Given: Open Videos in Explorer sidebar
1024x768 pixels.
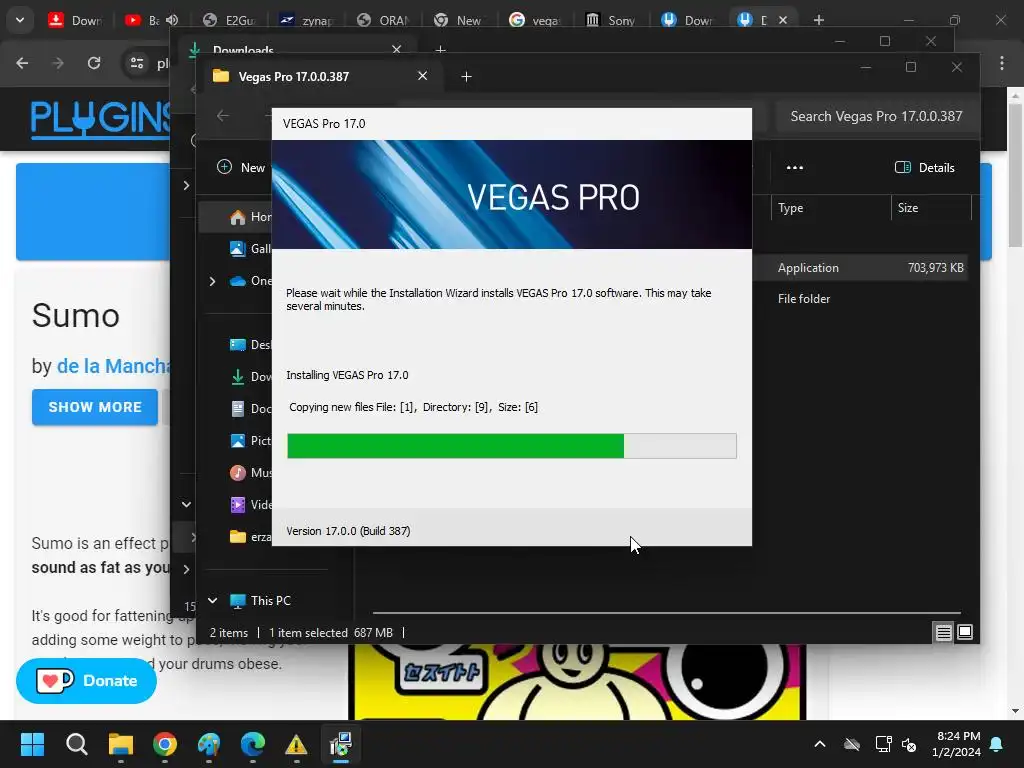Looking at the screenshot, I should [253, 505].
